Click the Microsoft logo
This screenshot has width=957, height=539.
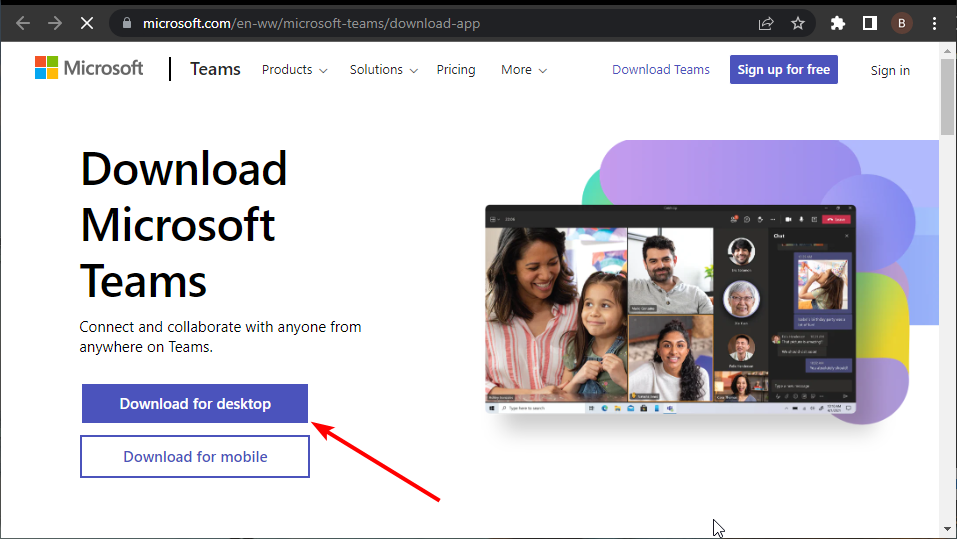click(89, 68)
